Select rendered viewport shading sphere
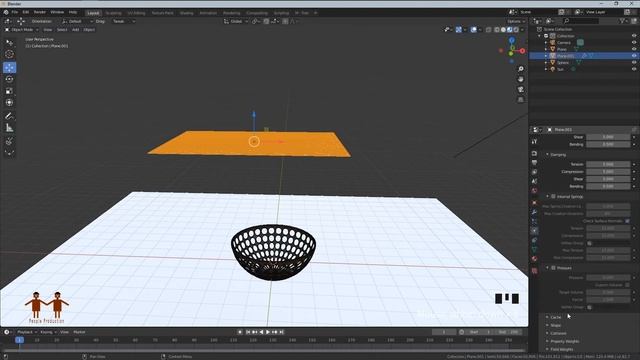The width and height of the screenshot is (640, 360). [x=516, y=29]
